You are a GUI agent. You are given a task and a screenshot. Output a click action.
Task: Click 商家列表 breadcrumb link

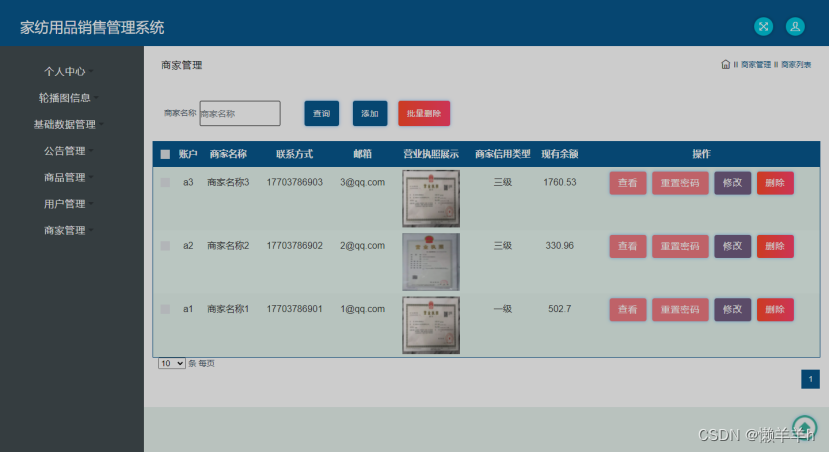(x=796, y=65)
